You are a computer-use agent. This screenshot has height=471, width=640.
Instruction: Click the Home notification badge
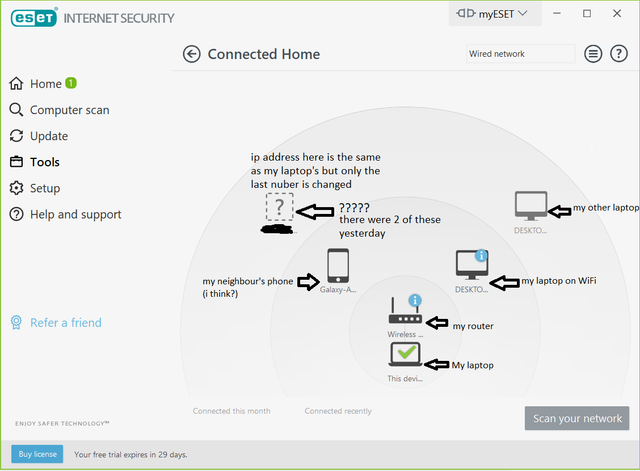pyautogui.click(x=71, y=83)
